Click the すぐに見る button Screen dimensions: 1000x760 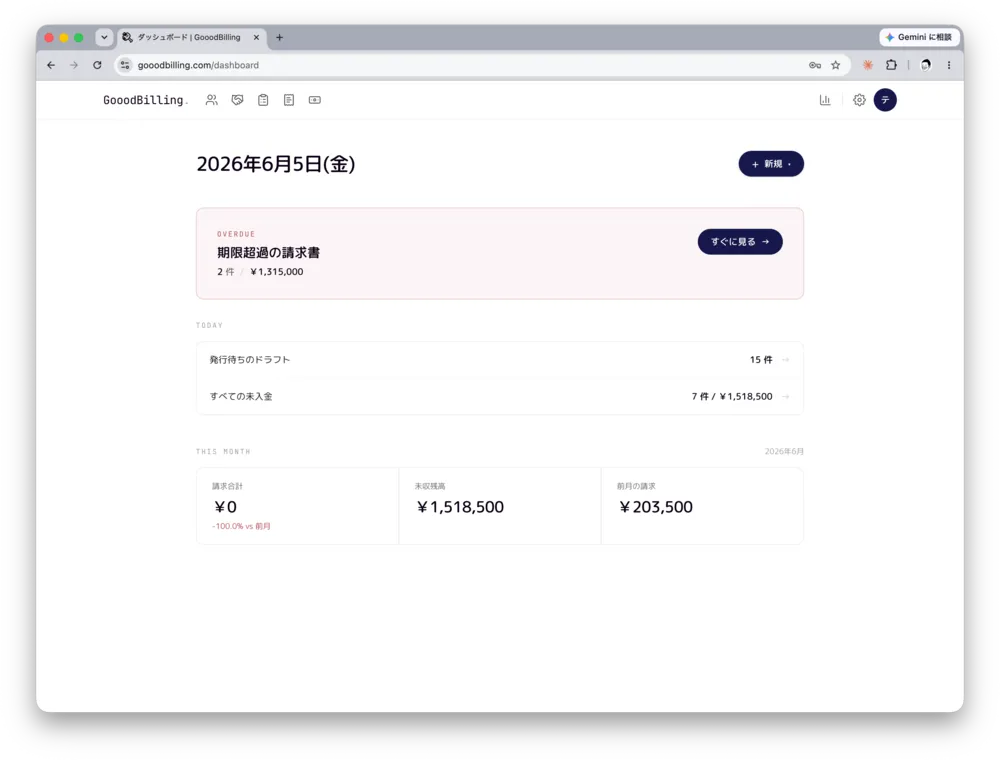[740, 242]
